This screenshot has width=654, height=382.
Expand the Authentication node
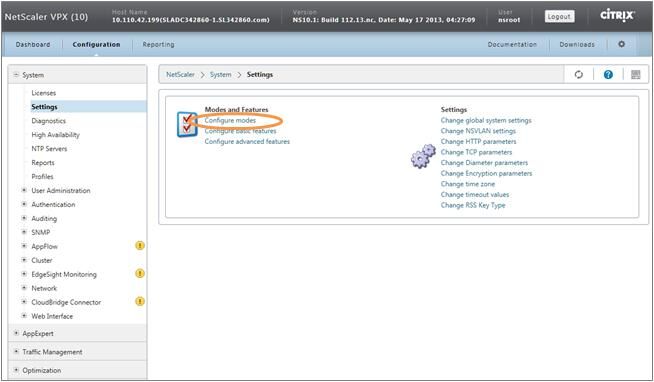click(24, 204)
